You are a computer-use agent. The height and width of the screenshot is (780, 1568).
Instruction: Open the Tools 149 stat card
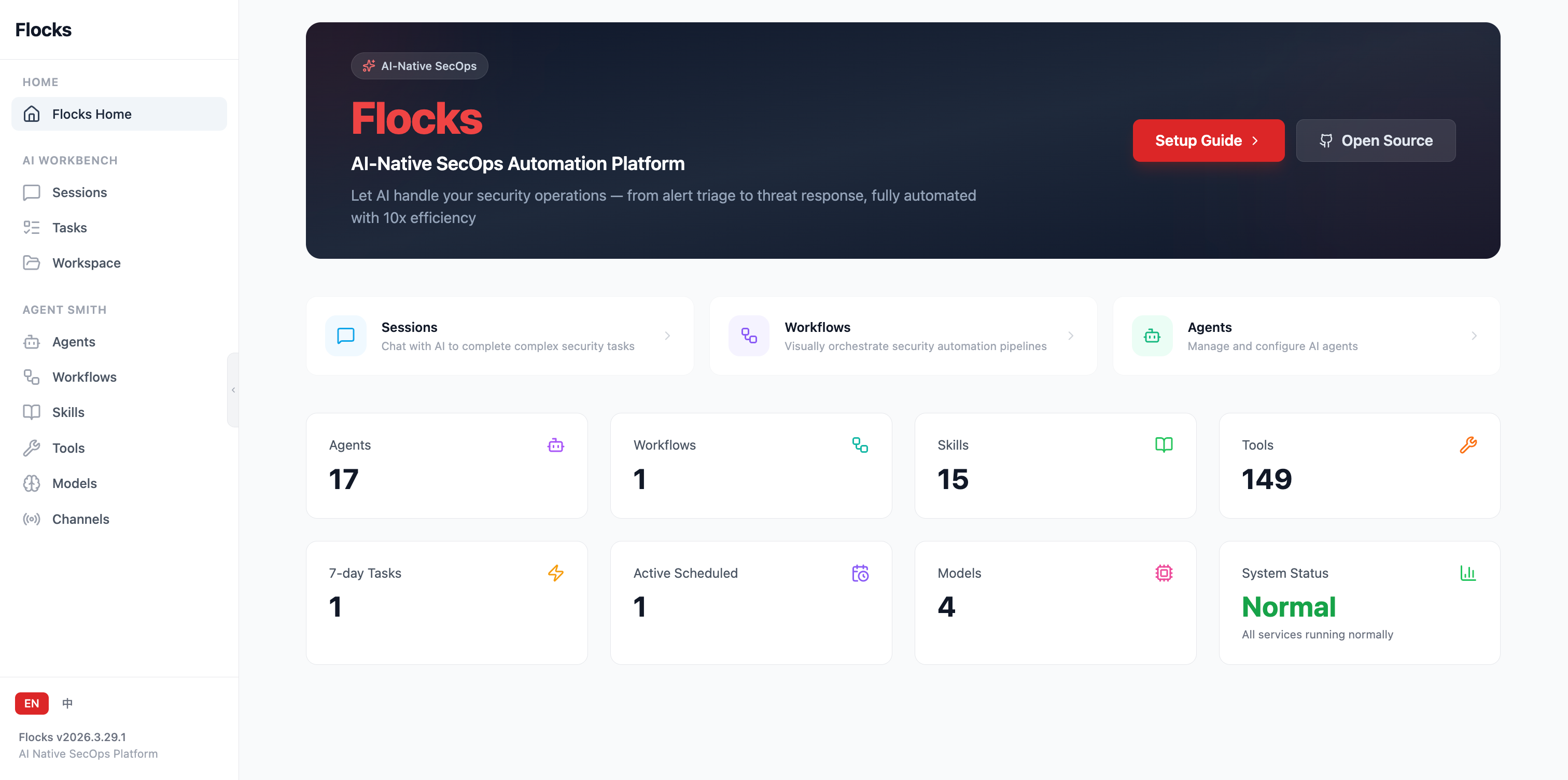click(x=1359, y=466)
